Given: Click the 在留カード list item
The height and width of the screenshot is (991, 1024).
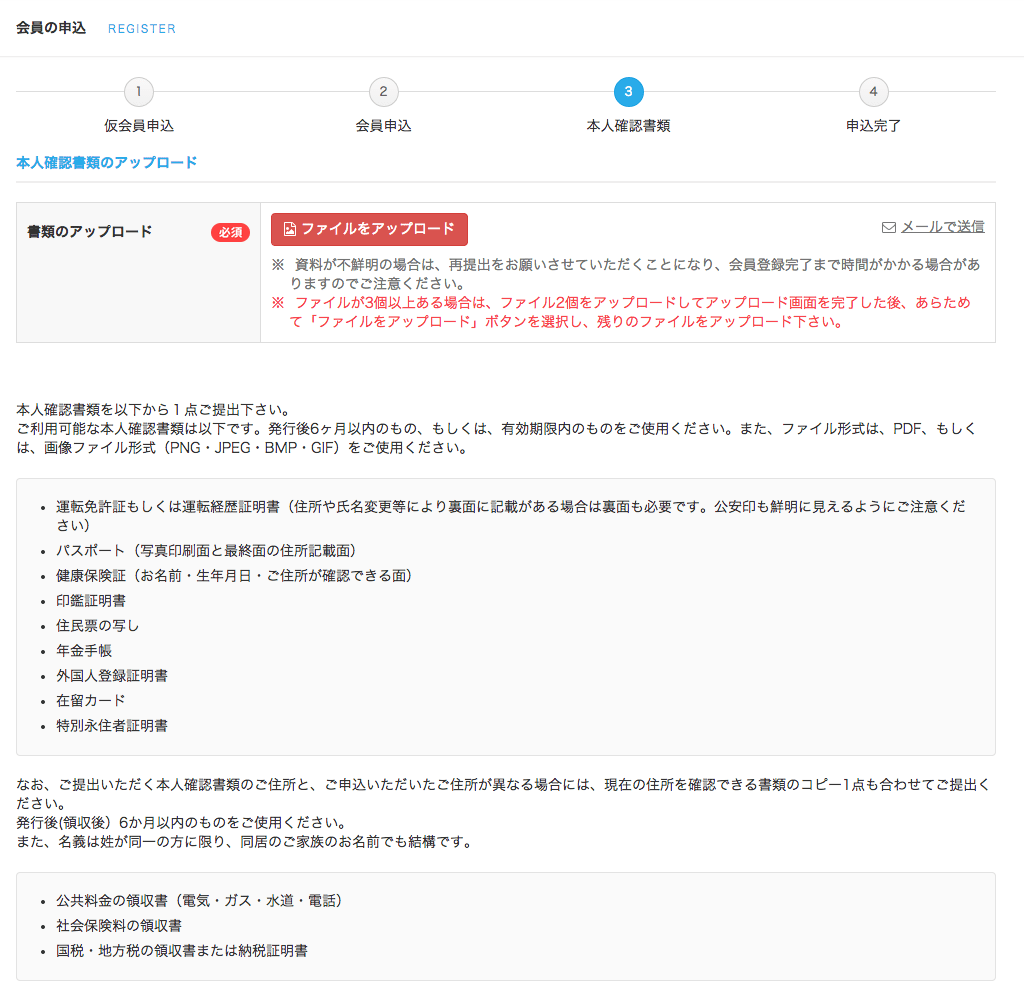Looking at the screenshot, I should [x=91, y=700].
